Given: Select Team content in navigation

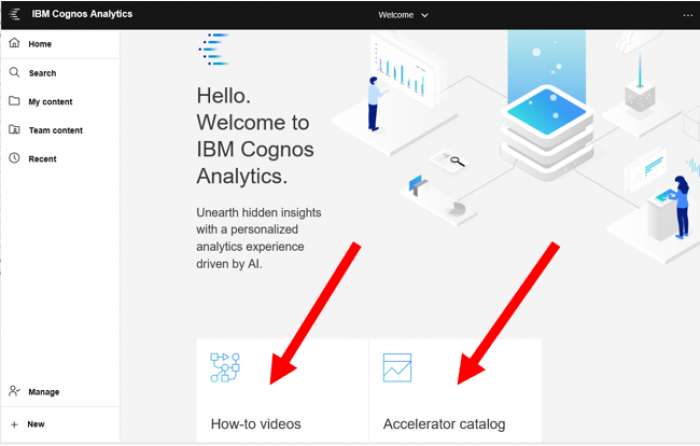Looking at the screenshot, I should [x=56, y=130].
